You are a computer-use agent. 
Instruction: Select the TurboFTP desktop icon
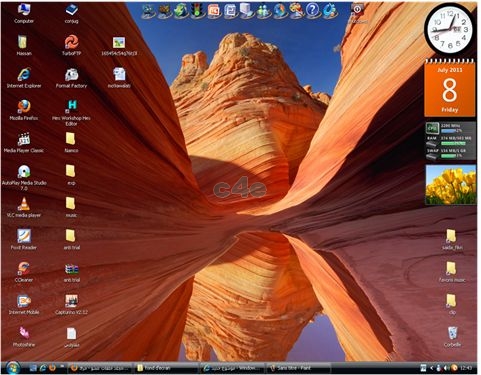point(71,45)
